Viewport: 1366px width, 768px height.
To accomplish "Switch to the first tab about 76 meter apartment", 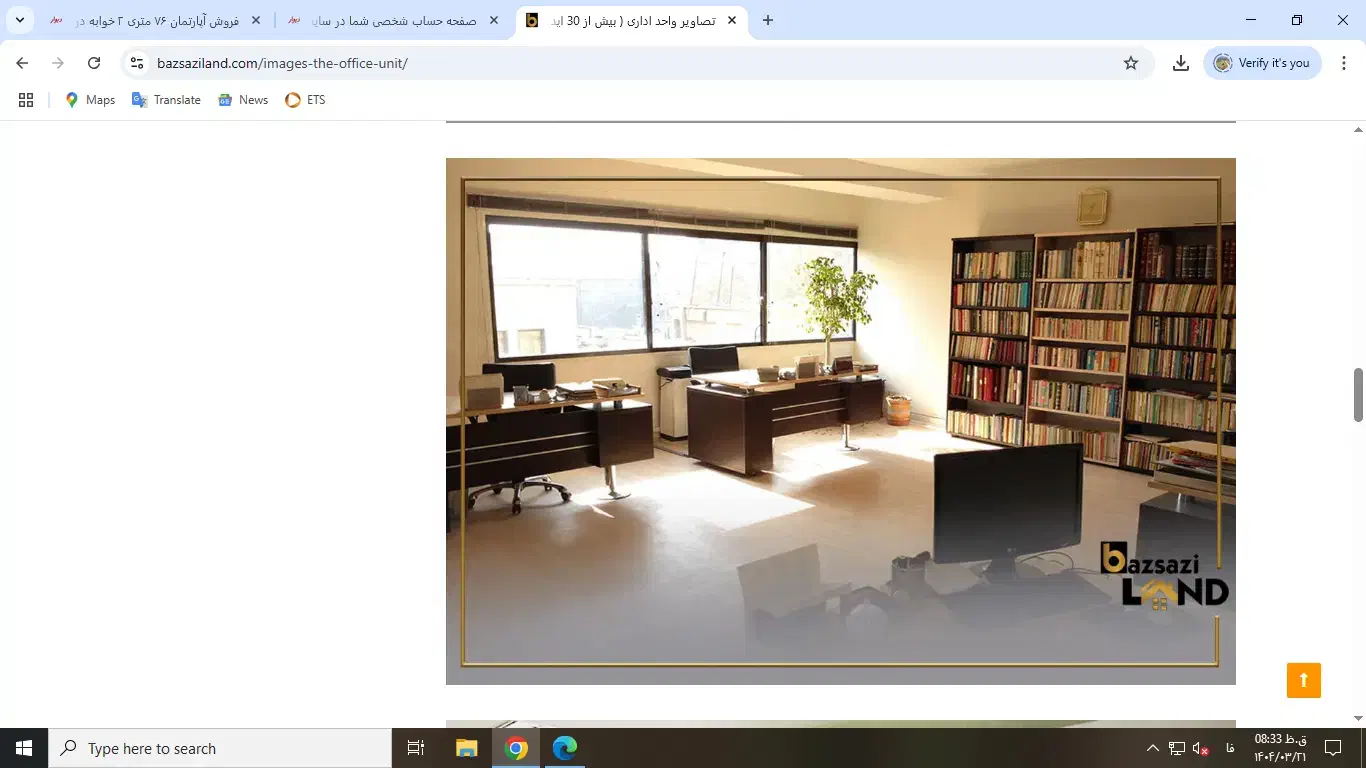I will [150, 20].
